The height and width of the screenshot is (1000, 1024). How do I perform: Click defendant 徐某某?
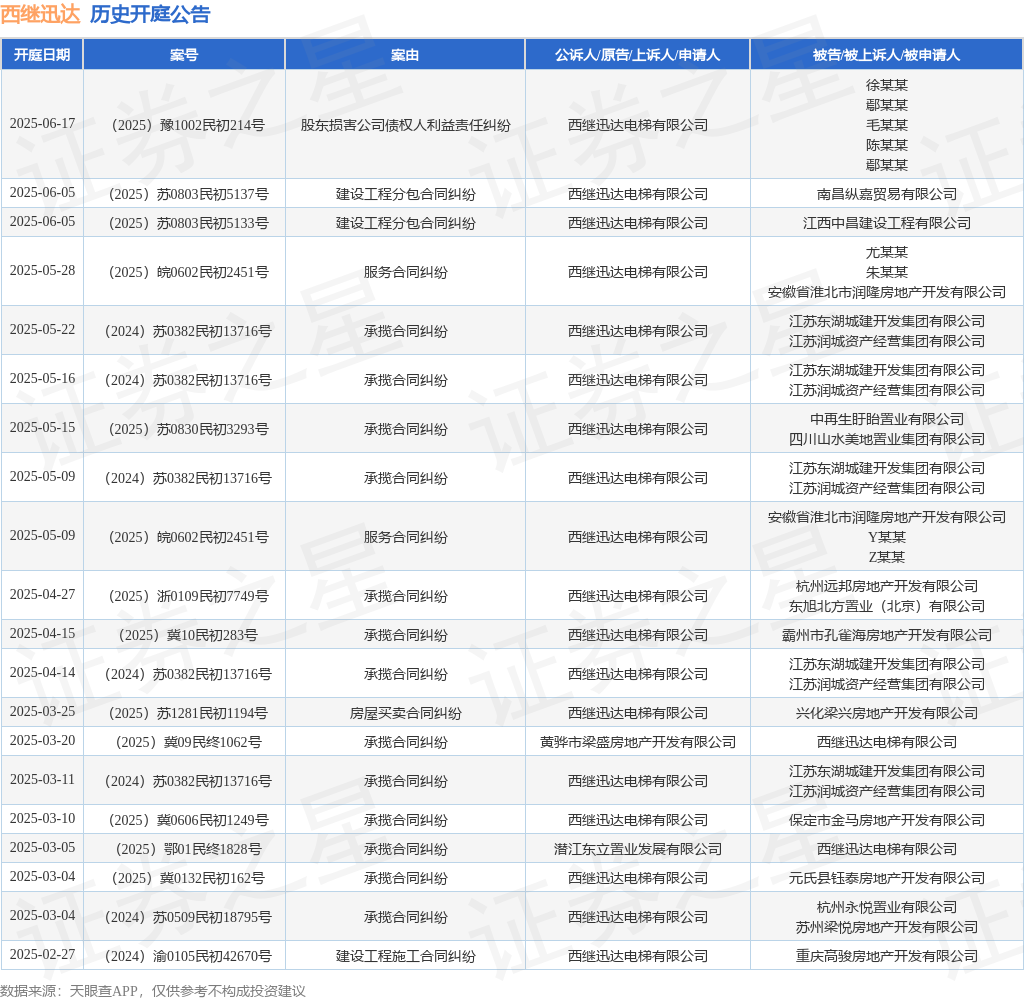[x=886, y=85]
